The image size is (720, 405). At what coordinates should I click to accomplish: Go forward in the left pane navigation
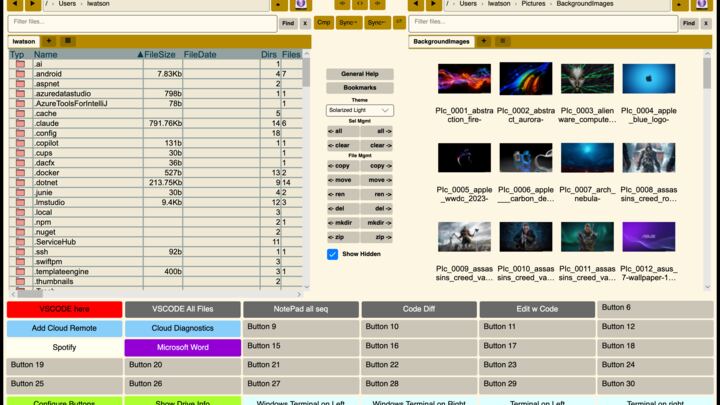(x=33, y=4)
